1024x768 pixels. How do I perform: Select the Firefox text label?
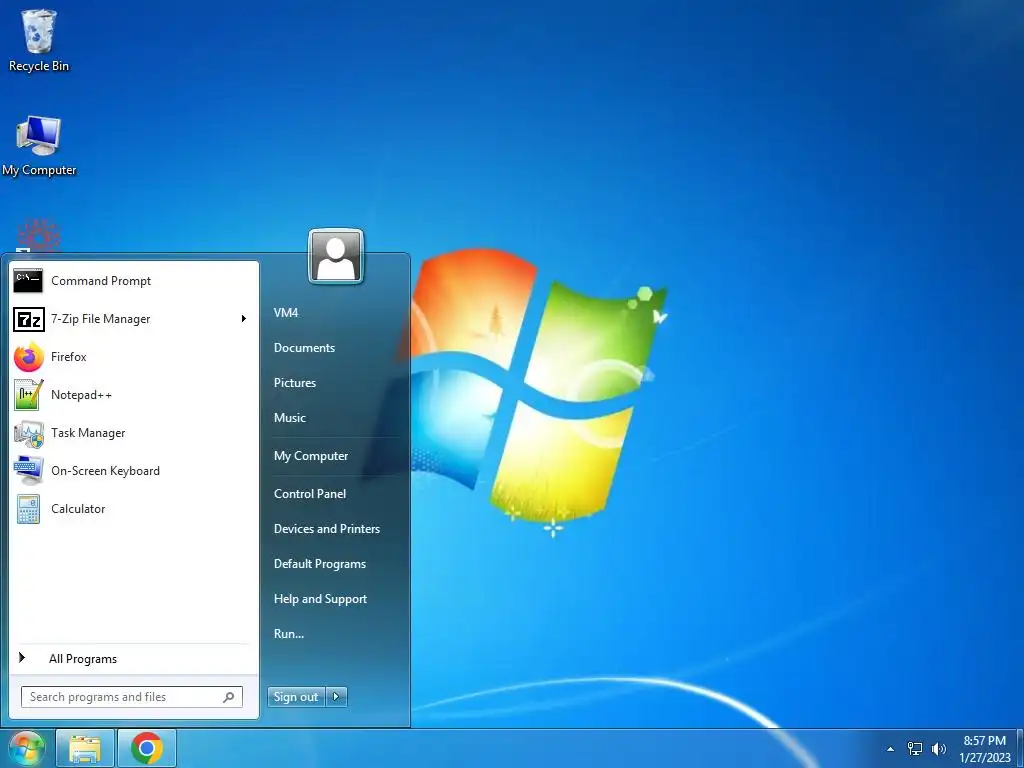click(69, 357)
